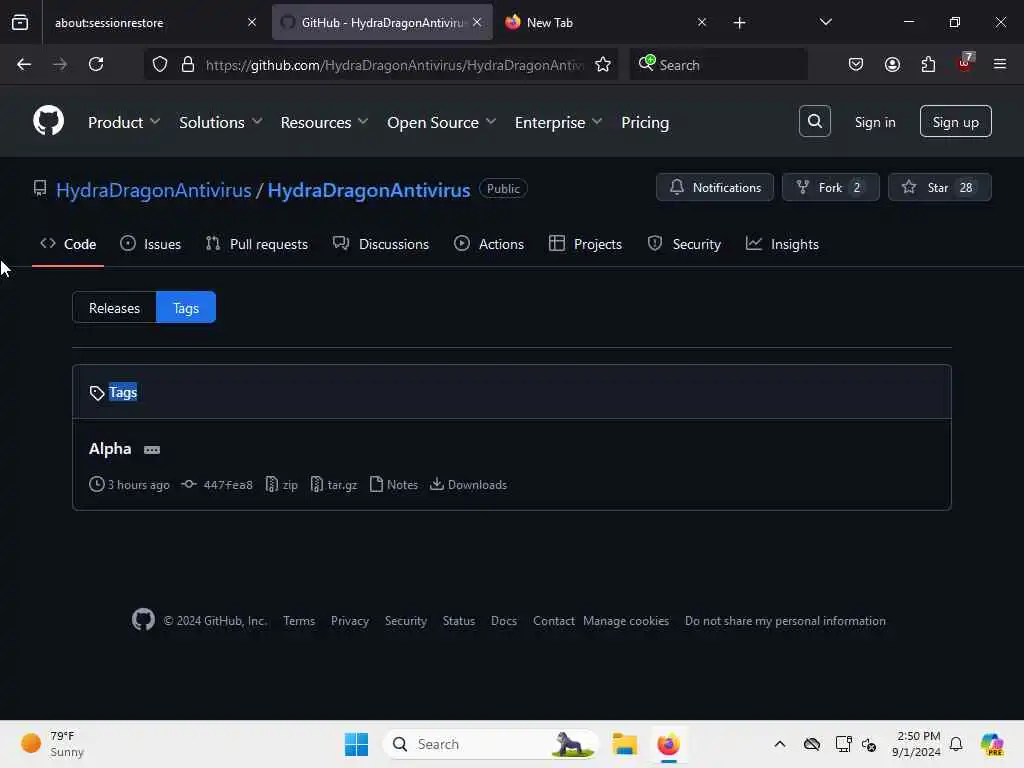Image resolution: width=1024 pixels, height=768 pixels.
Task: Open the footer Terms link
Action: tap(299, 620)
